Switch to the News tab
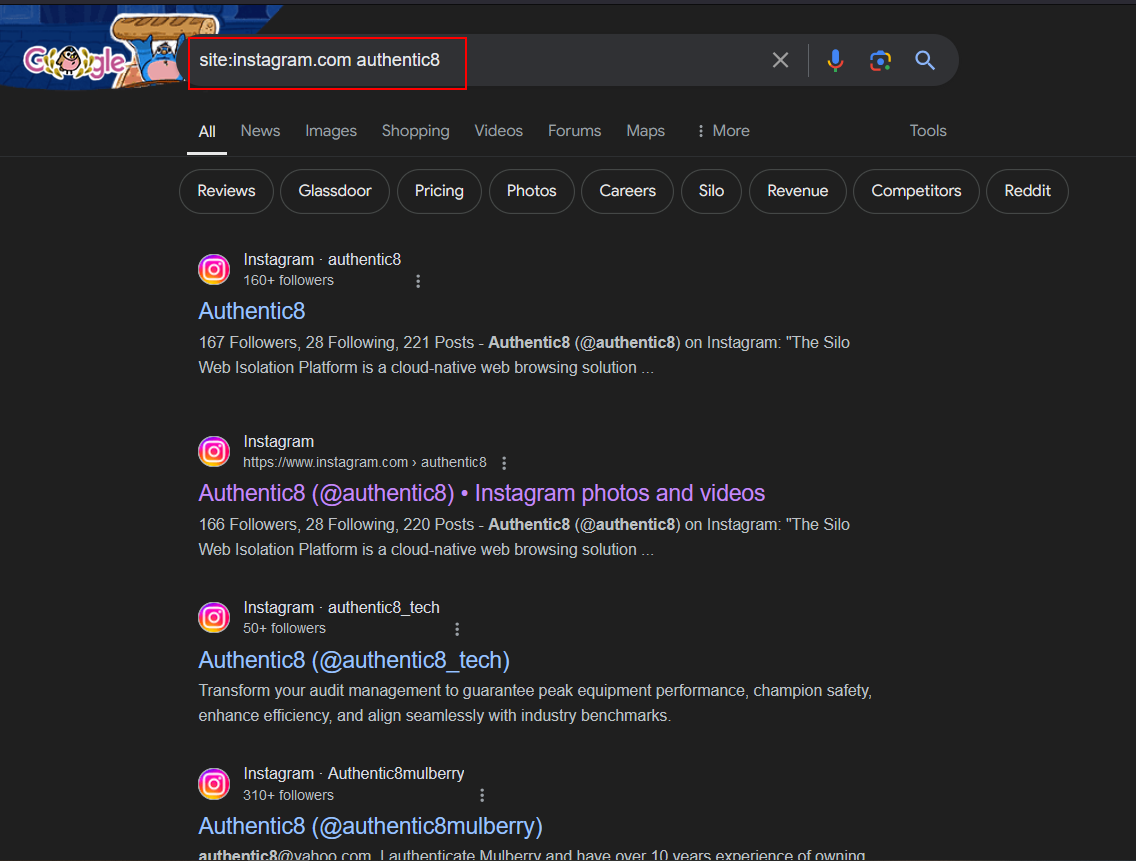 (260, 131)
